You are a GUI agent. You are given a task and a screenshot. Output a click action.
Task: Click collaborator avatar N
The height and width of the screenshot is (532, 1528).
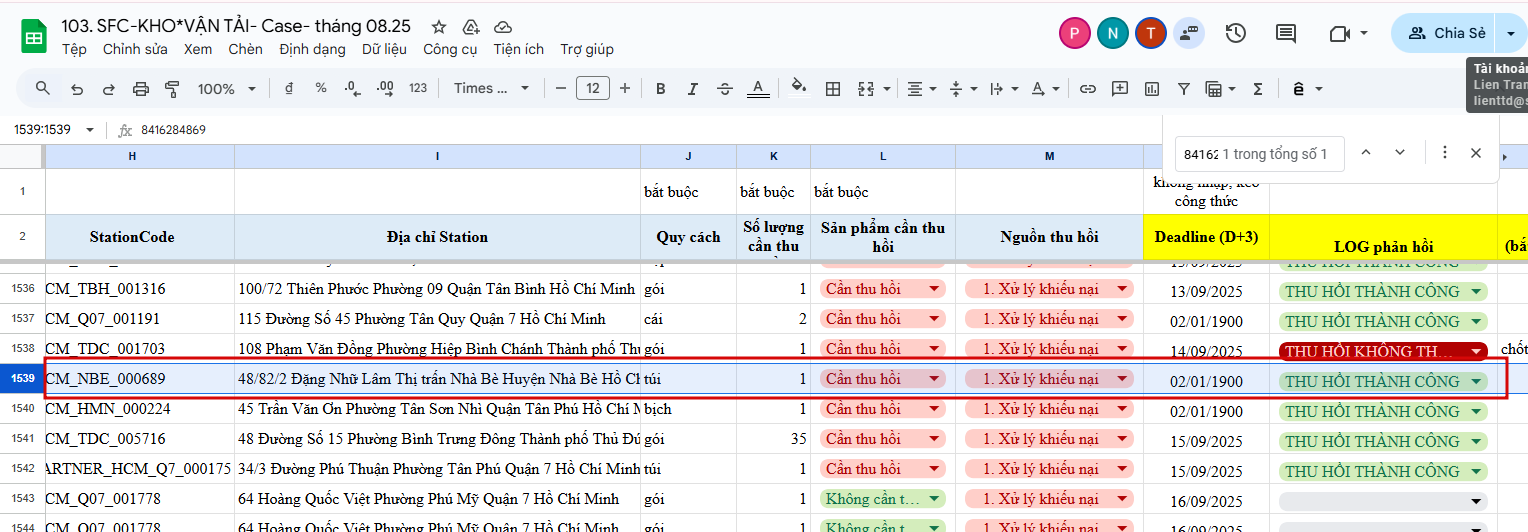(x=1112, y=33)
